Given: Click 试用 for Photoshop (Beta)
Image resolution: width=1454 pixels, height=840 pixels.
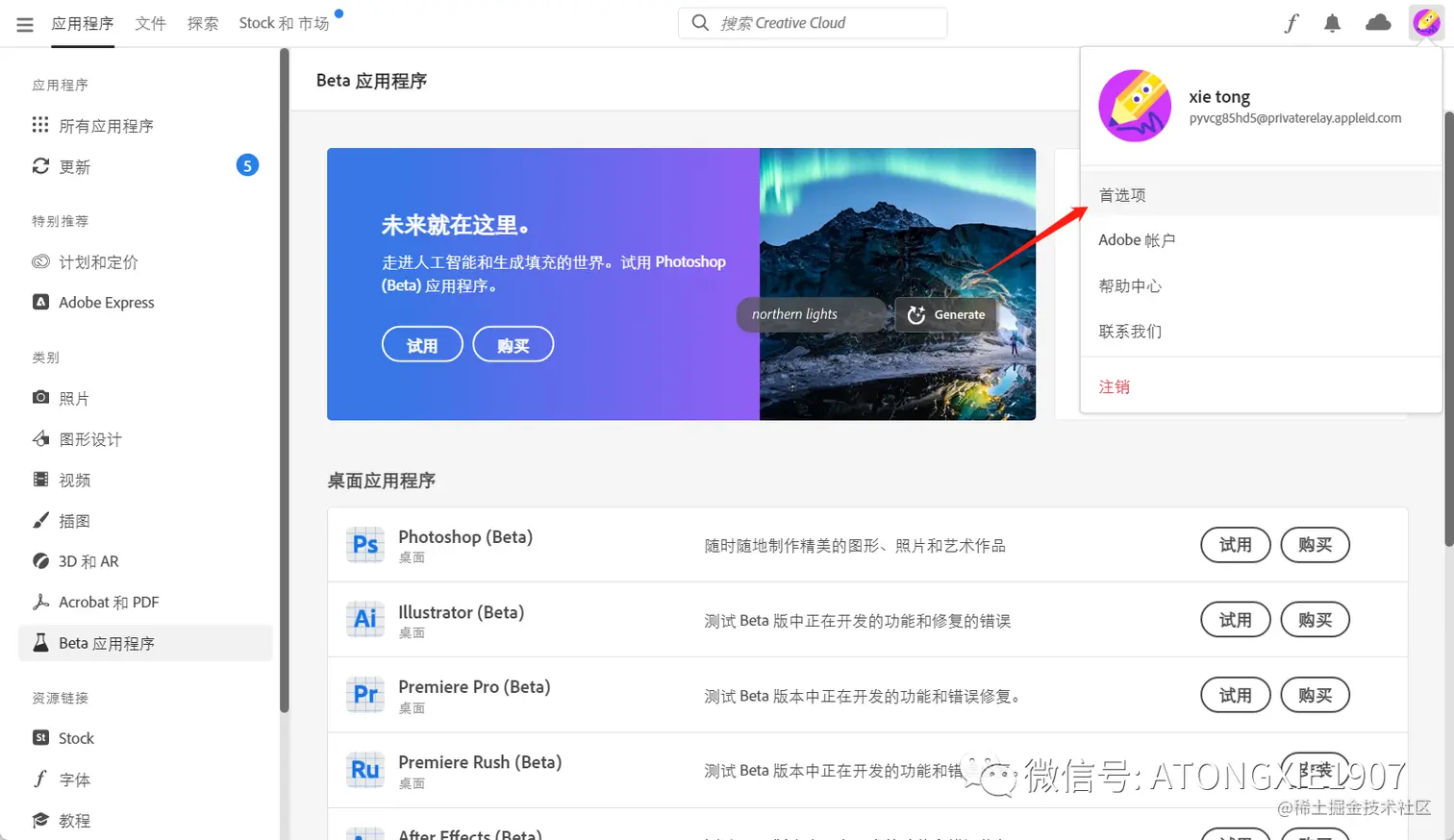Looking at the screenshot, I should tap(1236, 545).
